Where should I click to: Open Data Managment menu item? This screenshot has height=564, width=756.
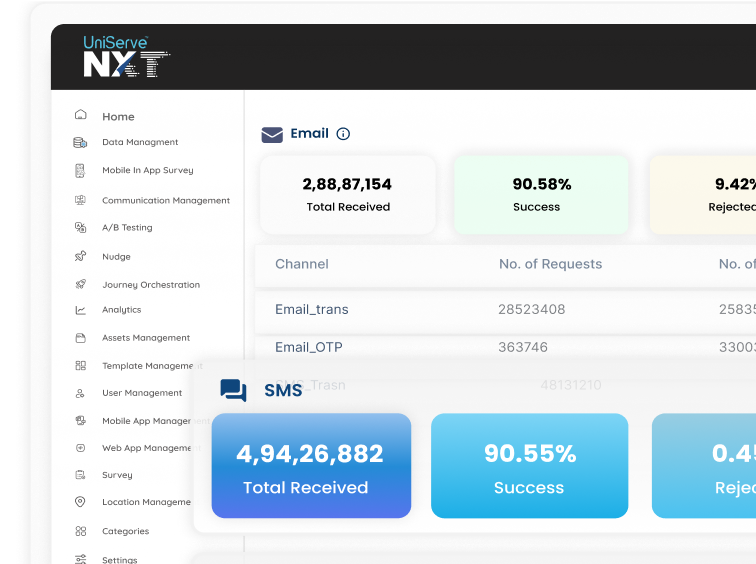(x=140, y=142)
